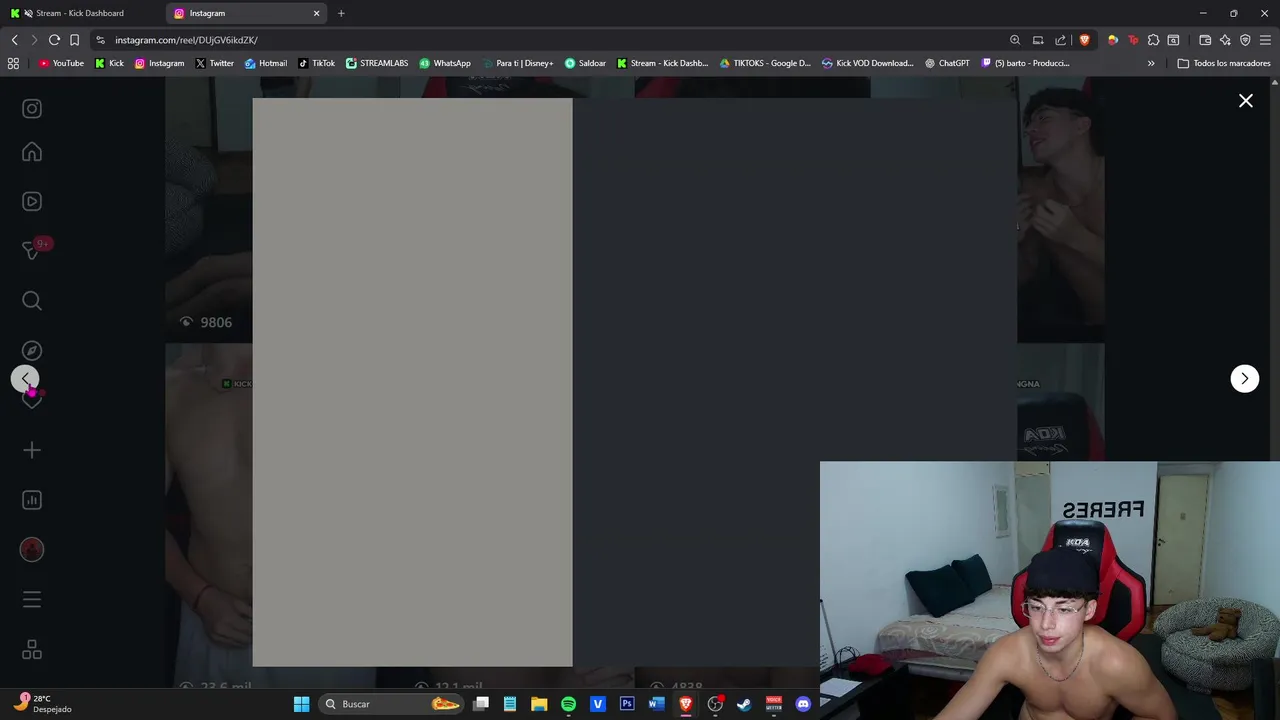Click the address bar URL
The image size is (1280, 720).
point(186,40)
